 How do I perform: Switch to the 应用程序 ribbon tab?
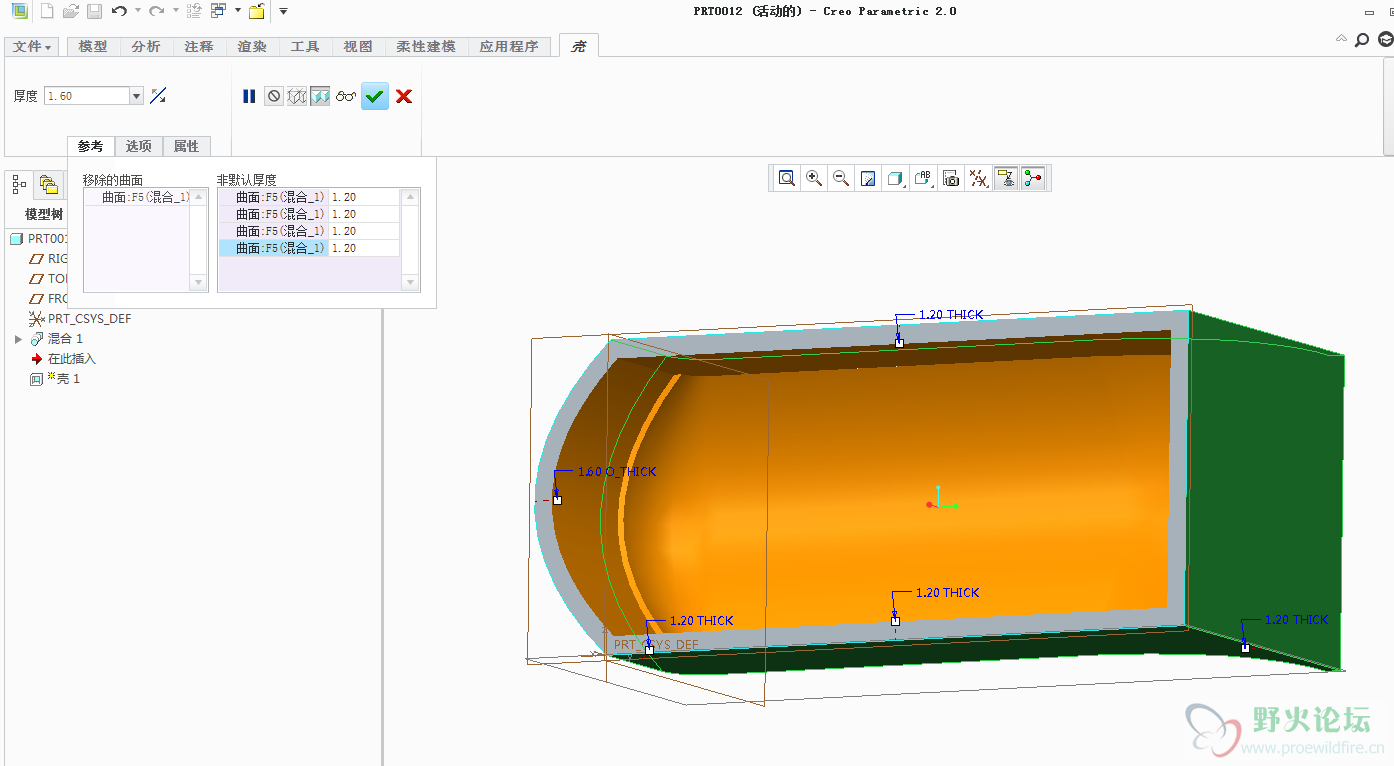(509, 47)
